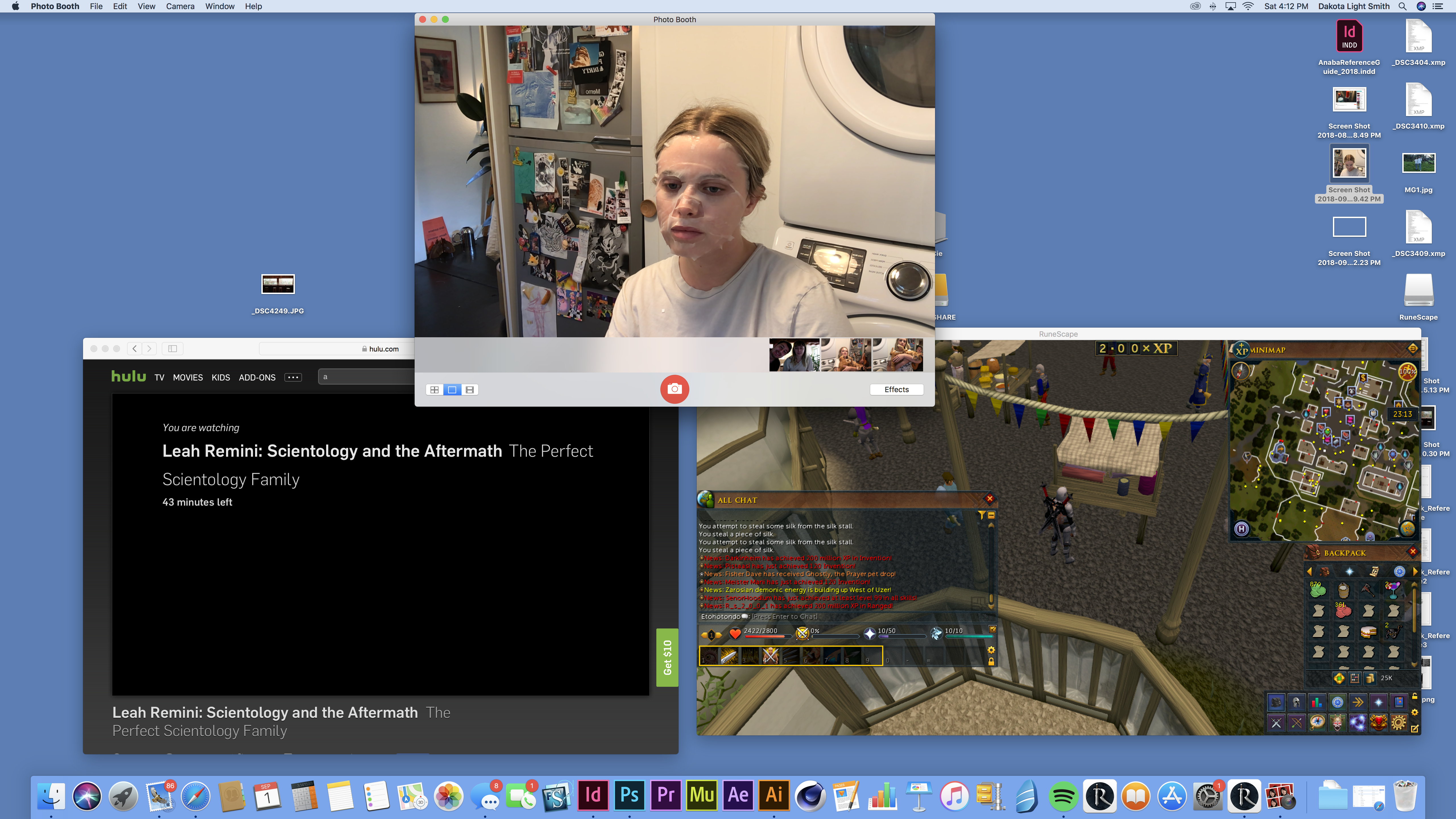1456x819 pixels.
Task: Click the coins money pouch icon
Action: point(1370,678)
